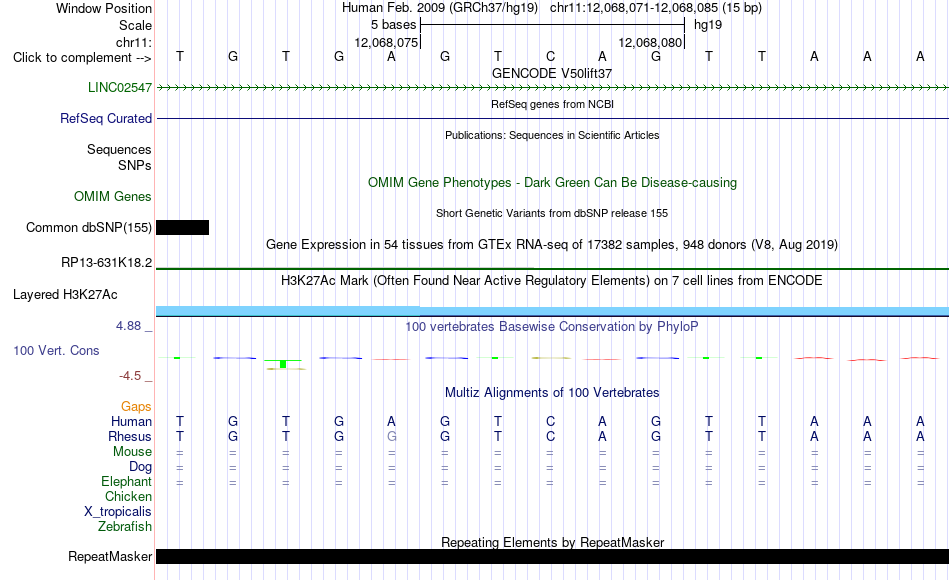Click the -4.5 PhyloP lower limit value
The width and height of the screenshot is (950, 580).
click(130, 376)
